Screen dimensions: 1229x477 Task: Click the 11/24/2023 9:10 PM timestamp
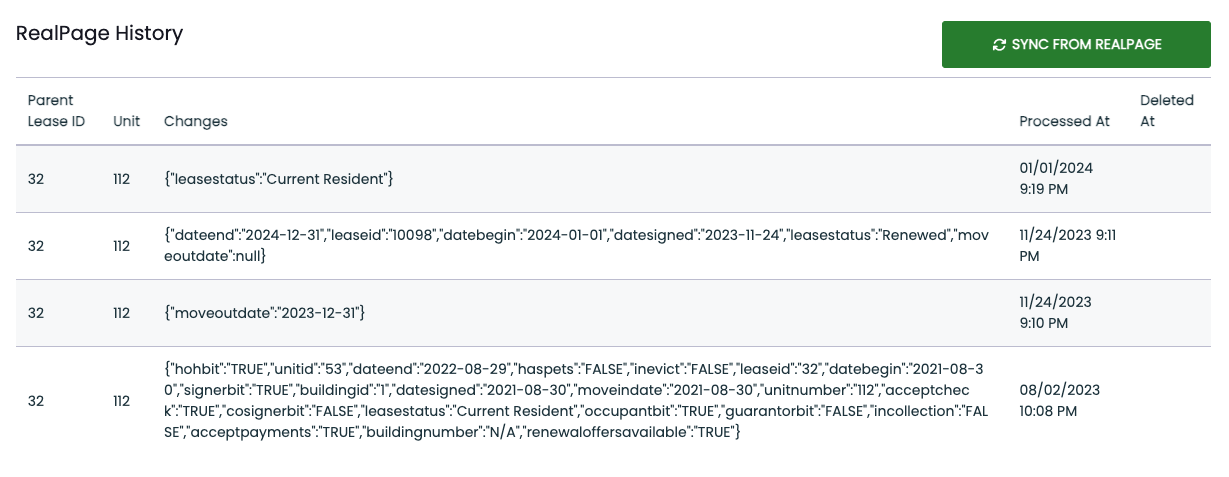point(1056,313)
